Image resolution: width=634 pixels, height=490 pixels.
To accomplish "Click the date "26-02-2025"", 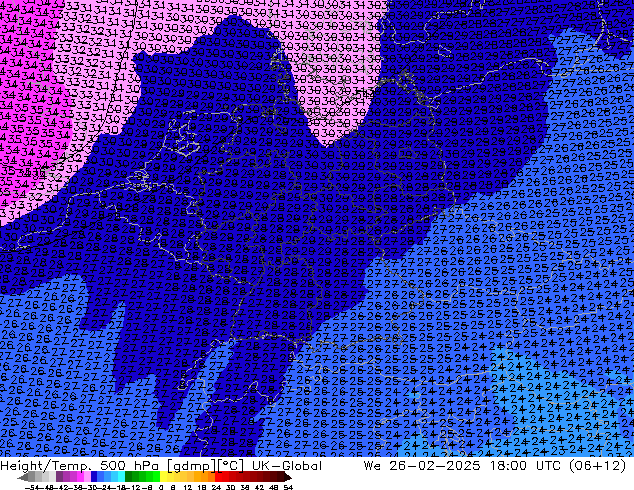I will point(435,466).
